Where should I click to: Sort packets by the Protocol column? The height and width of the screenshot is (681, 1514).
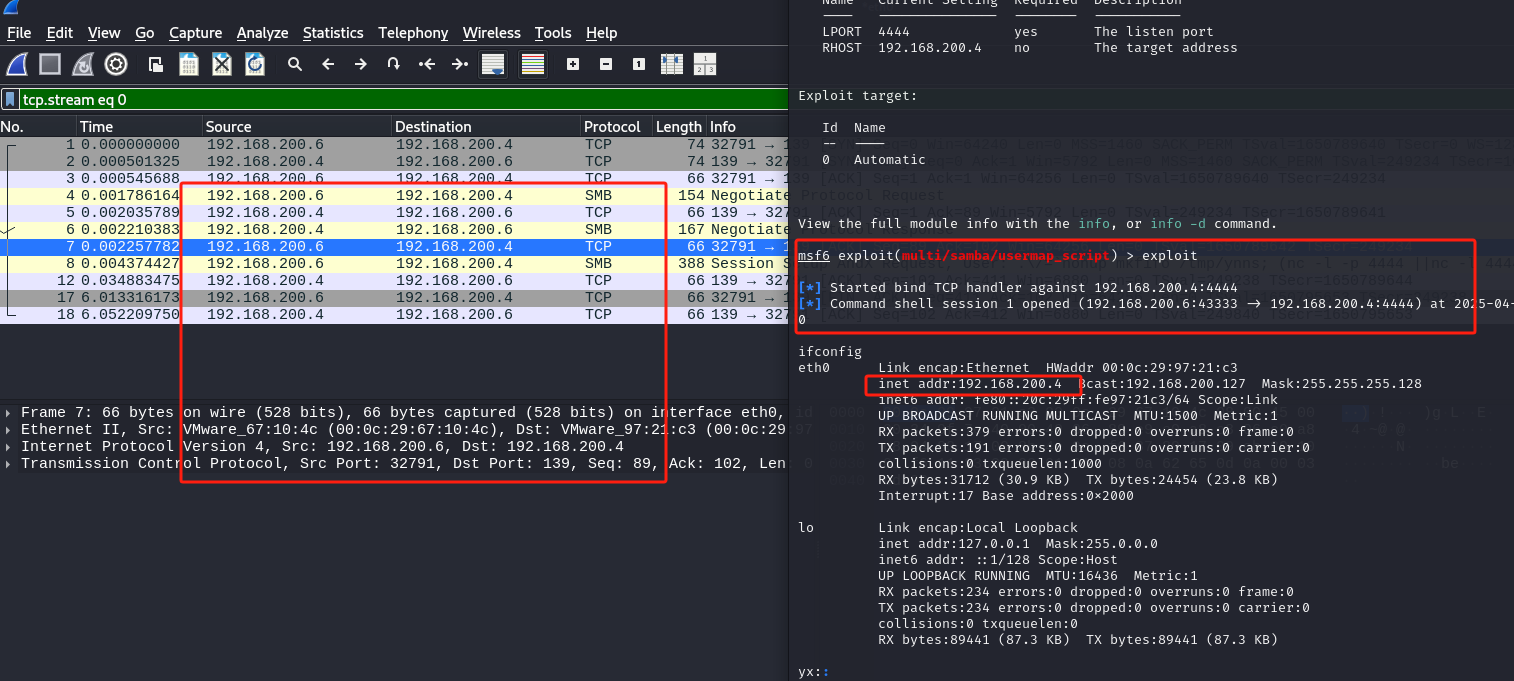tap(616, 127)
